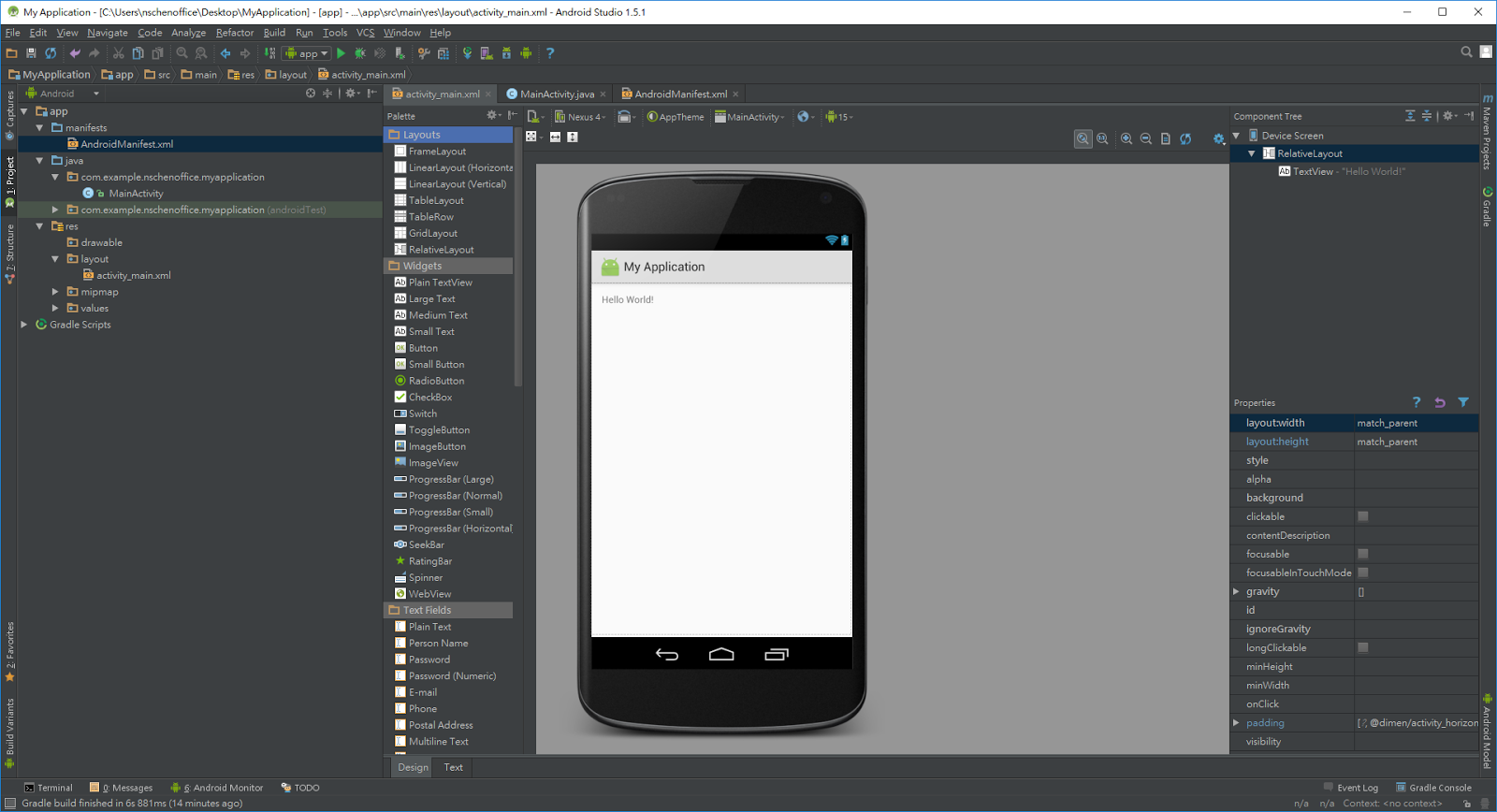Show expert properties filter icon
Screen dimensions: 1497x812
(x=1463, y=402)
